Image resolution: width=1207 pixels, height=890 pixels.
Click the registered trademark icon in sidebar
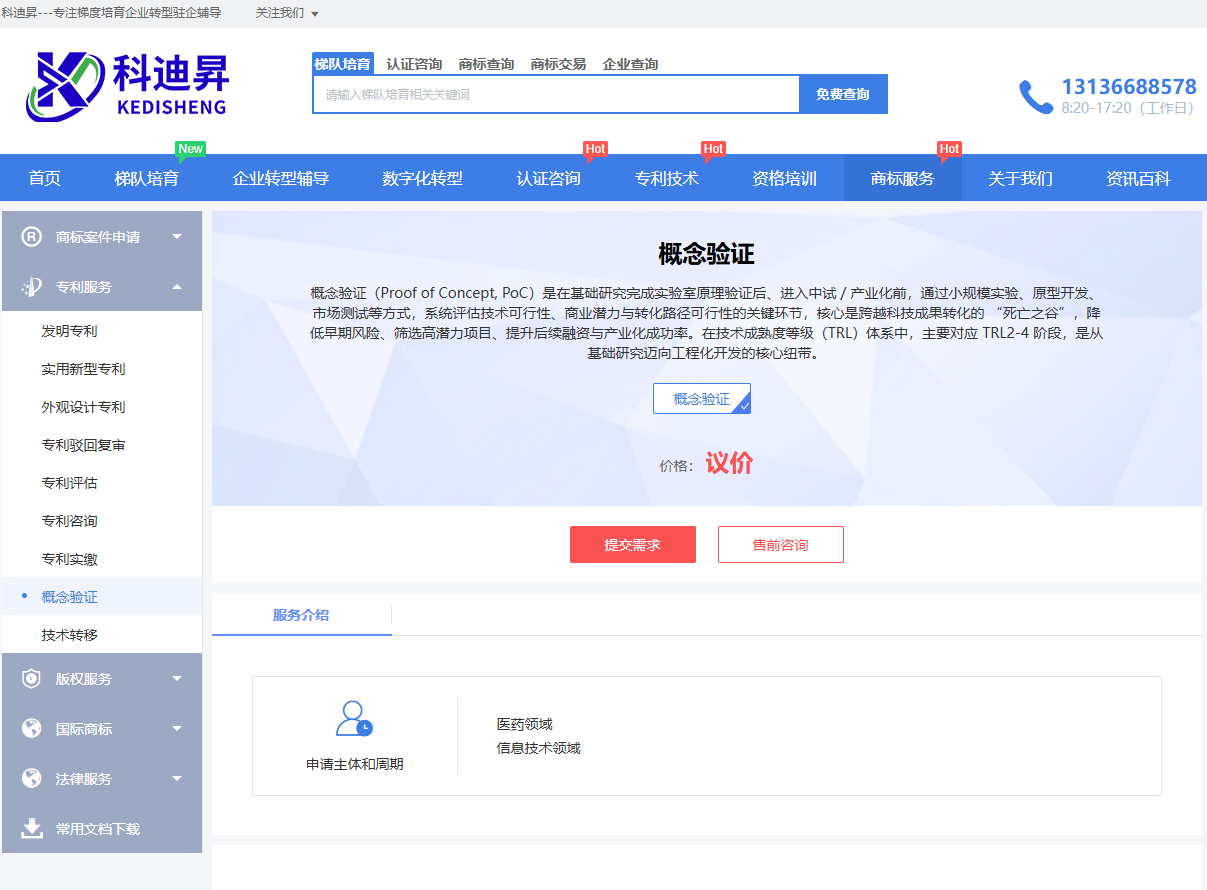(x=32, y=237)
